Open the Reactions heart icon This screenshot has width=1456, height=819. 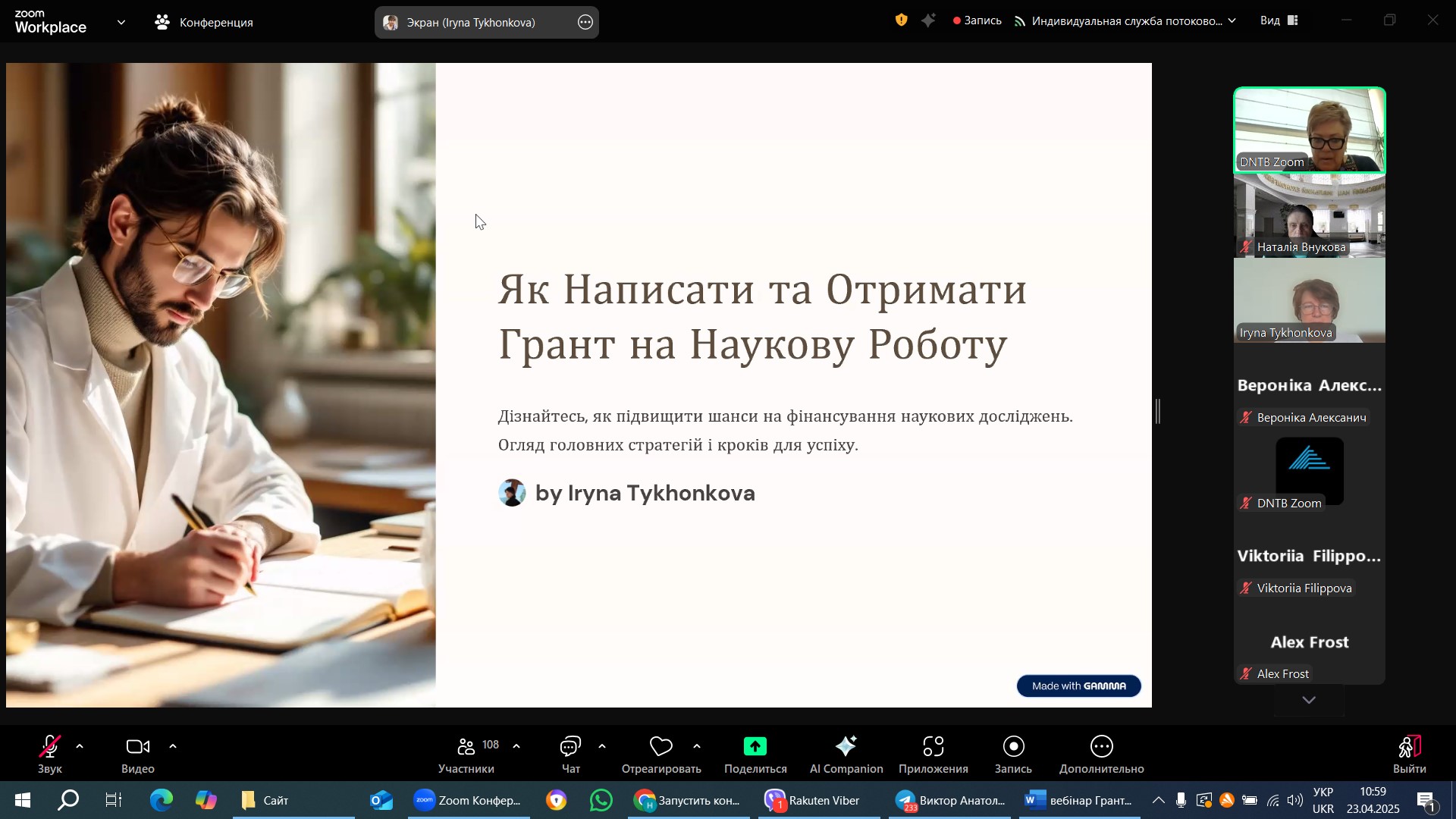[x=661, y=748]
